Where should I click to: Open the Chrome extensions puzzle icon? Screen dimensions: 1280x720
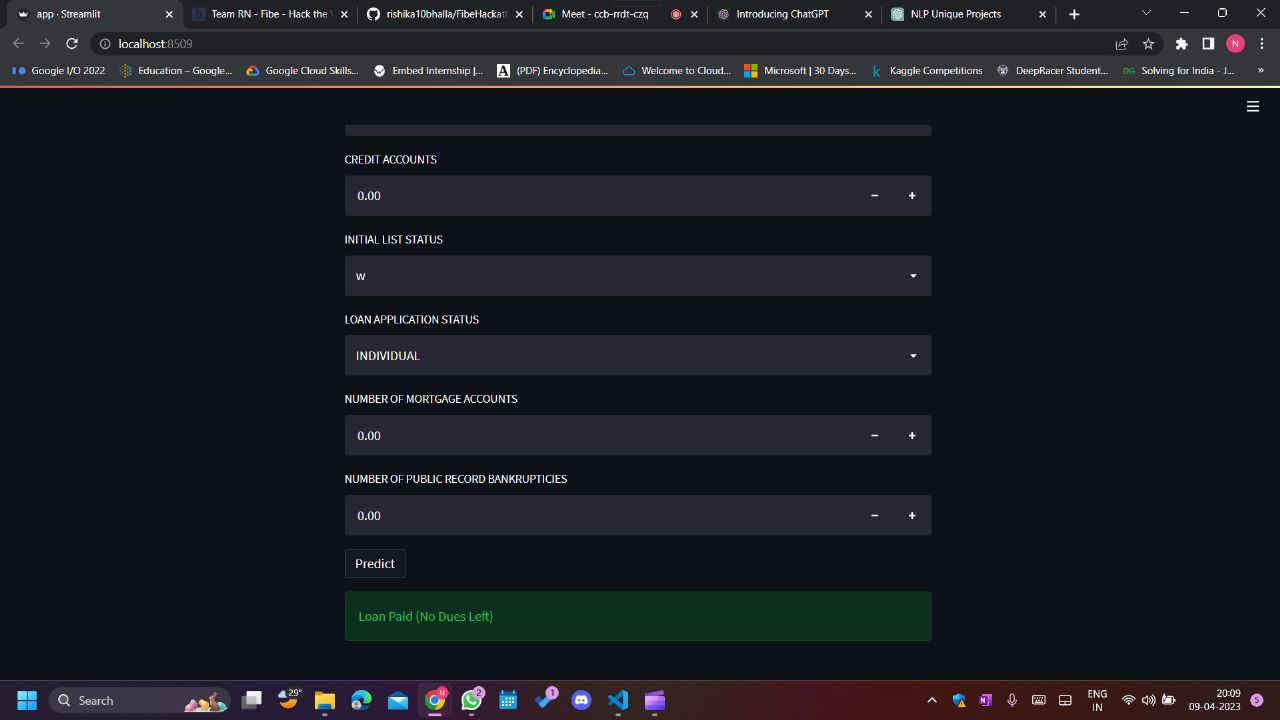1181,44
